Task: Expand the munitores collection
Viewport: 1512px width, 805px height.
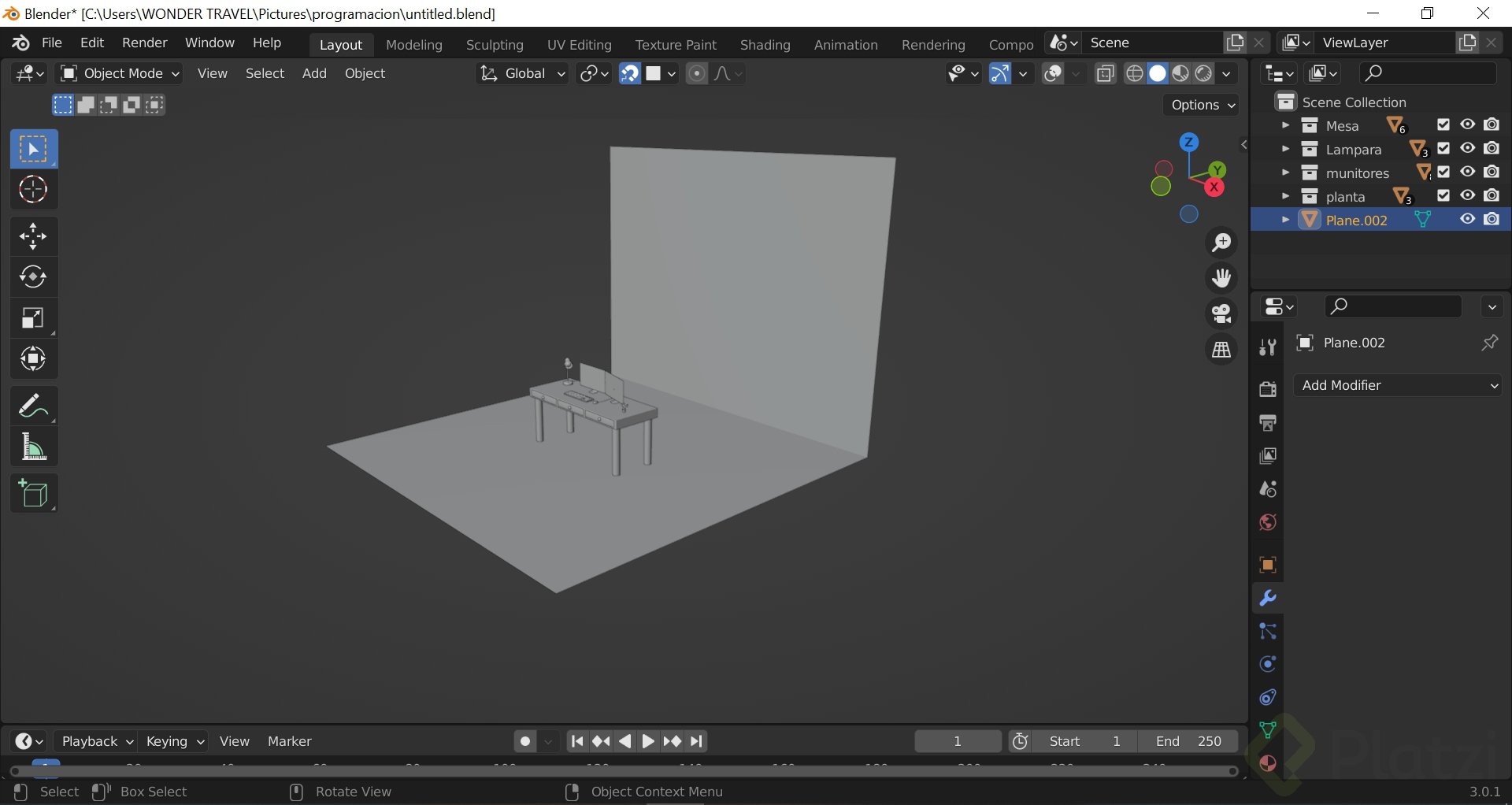Action: click(1285, 172)
